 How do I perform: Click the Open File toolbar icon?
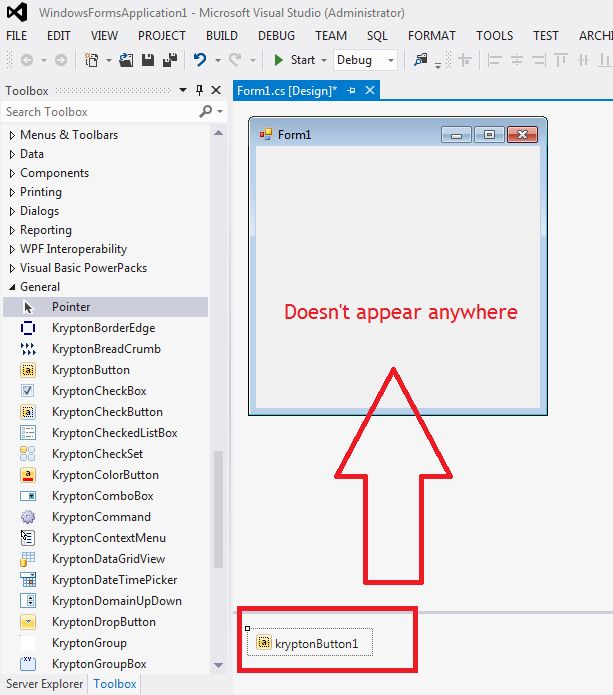tap(126, 60)
